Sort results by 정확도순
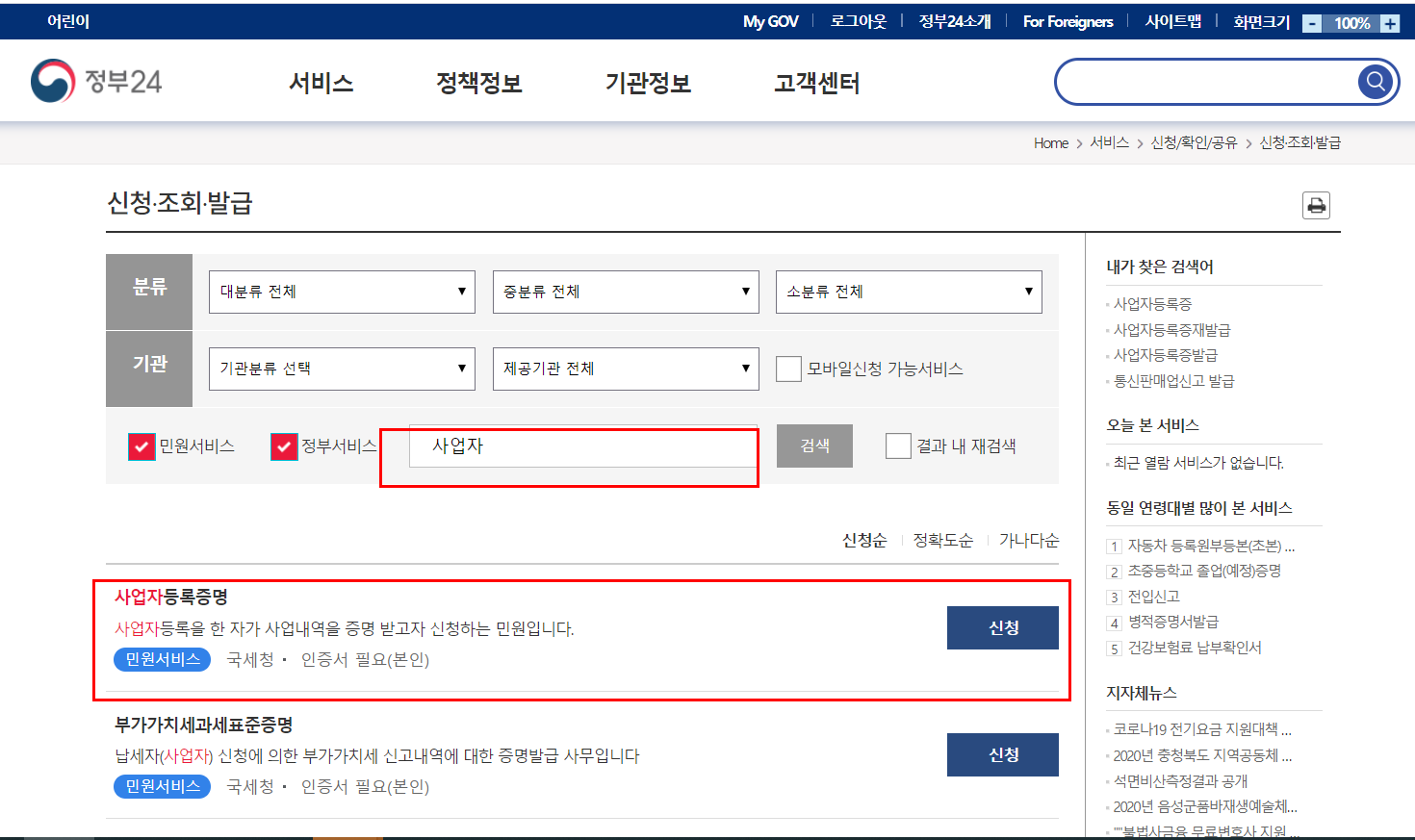1415x840 pixels. (942, 540)
